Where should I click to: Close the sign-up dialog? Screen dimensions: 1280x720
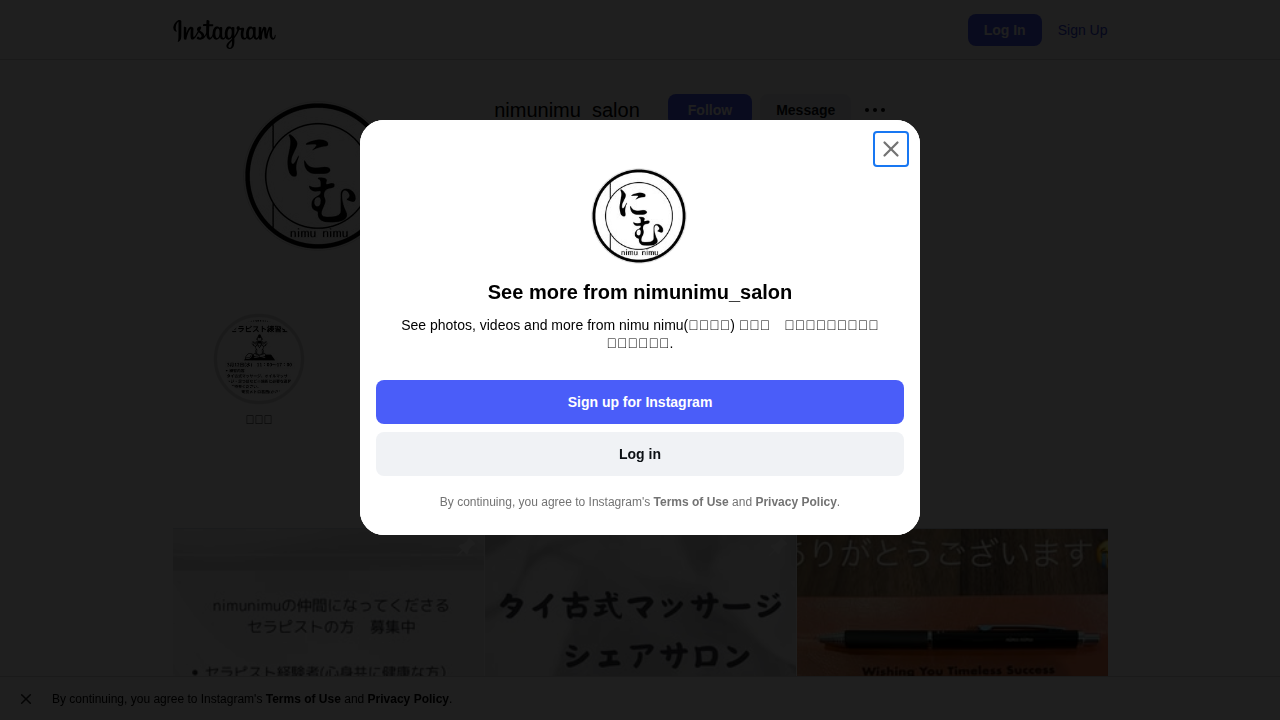click(x=891, y=149)
